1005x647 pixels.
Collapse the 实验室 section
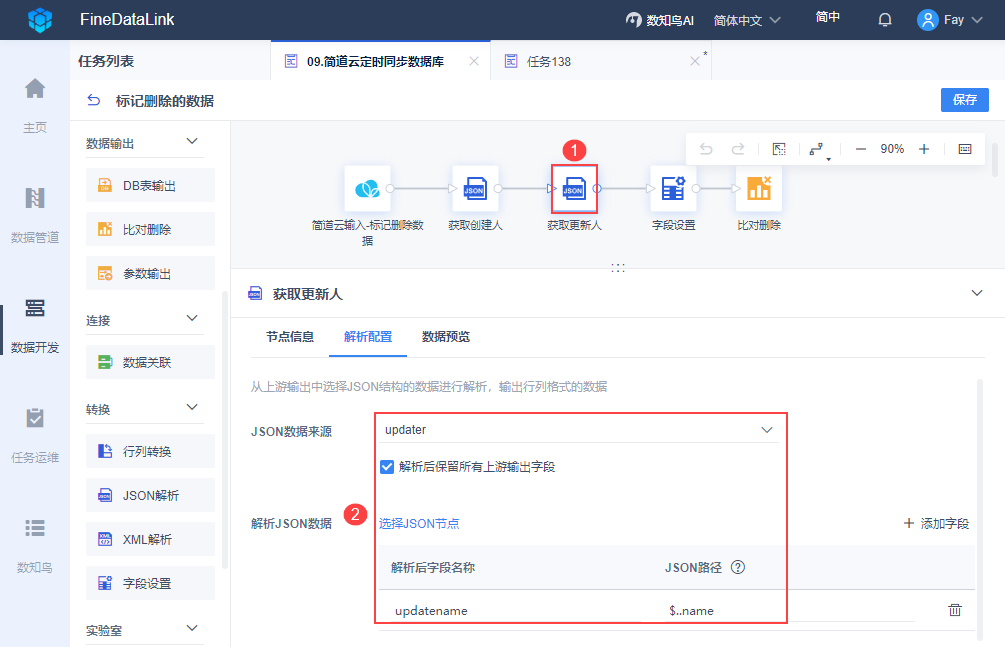click(192, 628)
